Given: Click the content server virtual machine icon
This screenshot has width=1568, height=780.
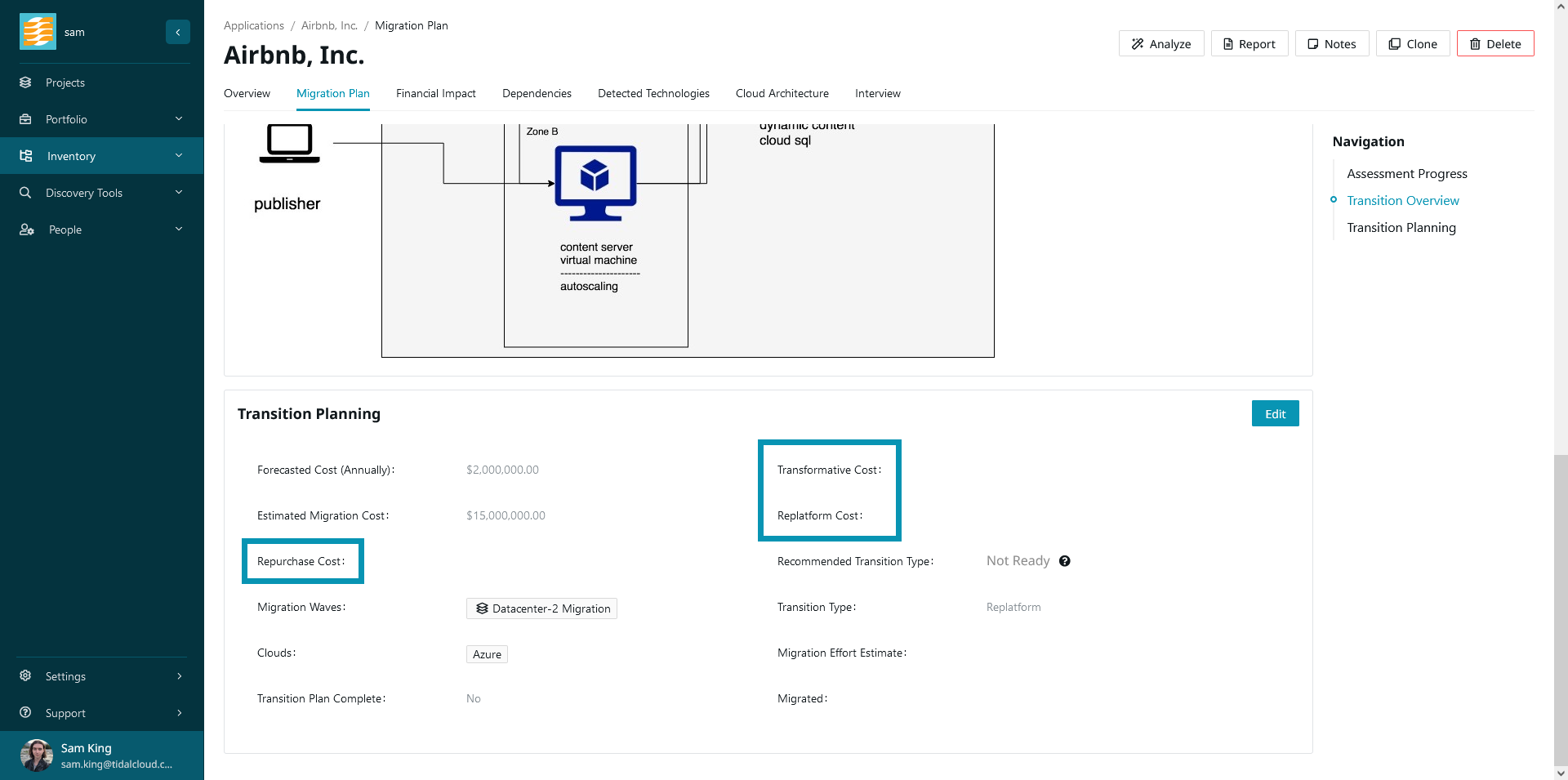Looking at the screenshot, I should 595,183.
